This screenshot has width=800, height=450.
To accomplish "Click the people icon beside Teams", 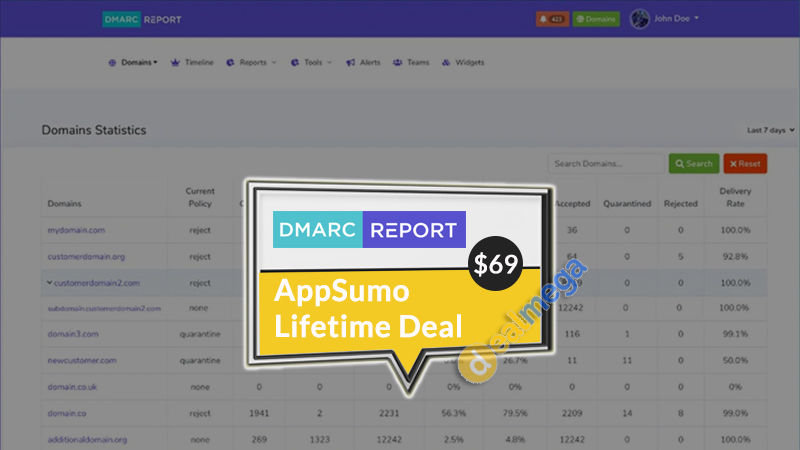I will pos(397,62).
